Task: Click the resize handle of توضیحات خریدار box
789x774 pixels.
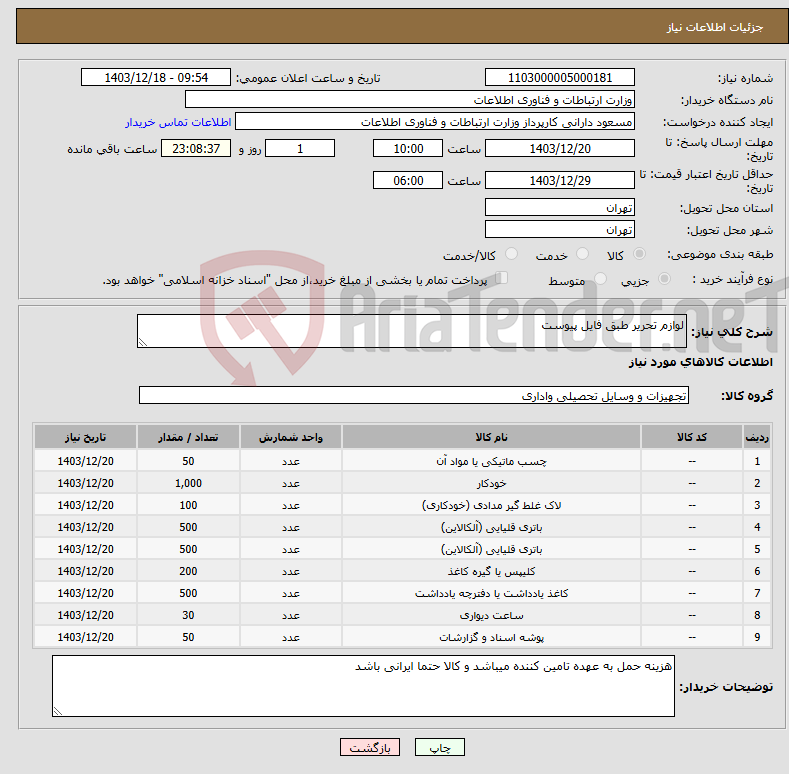Action: click(58, 711)
